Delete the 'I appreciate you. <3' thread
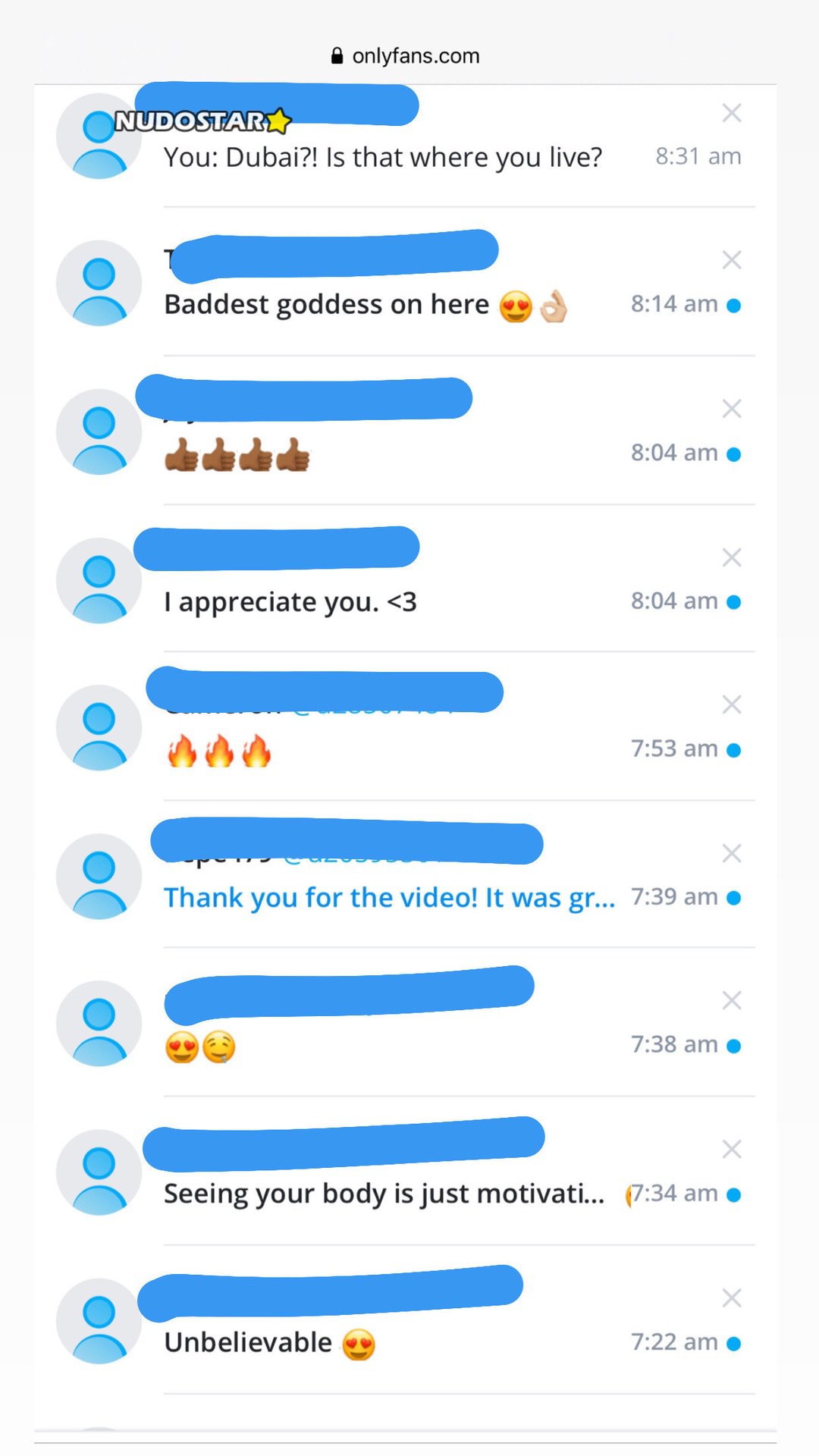 [732, 557]
